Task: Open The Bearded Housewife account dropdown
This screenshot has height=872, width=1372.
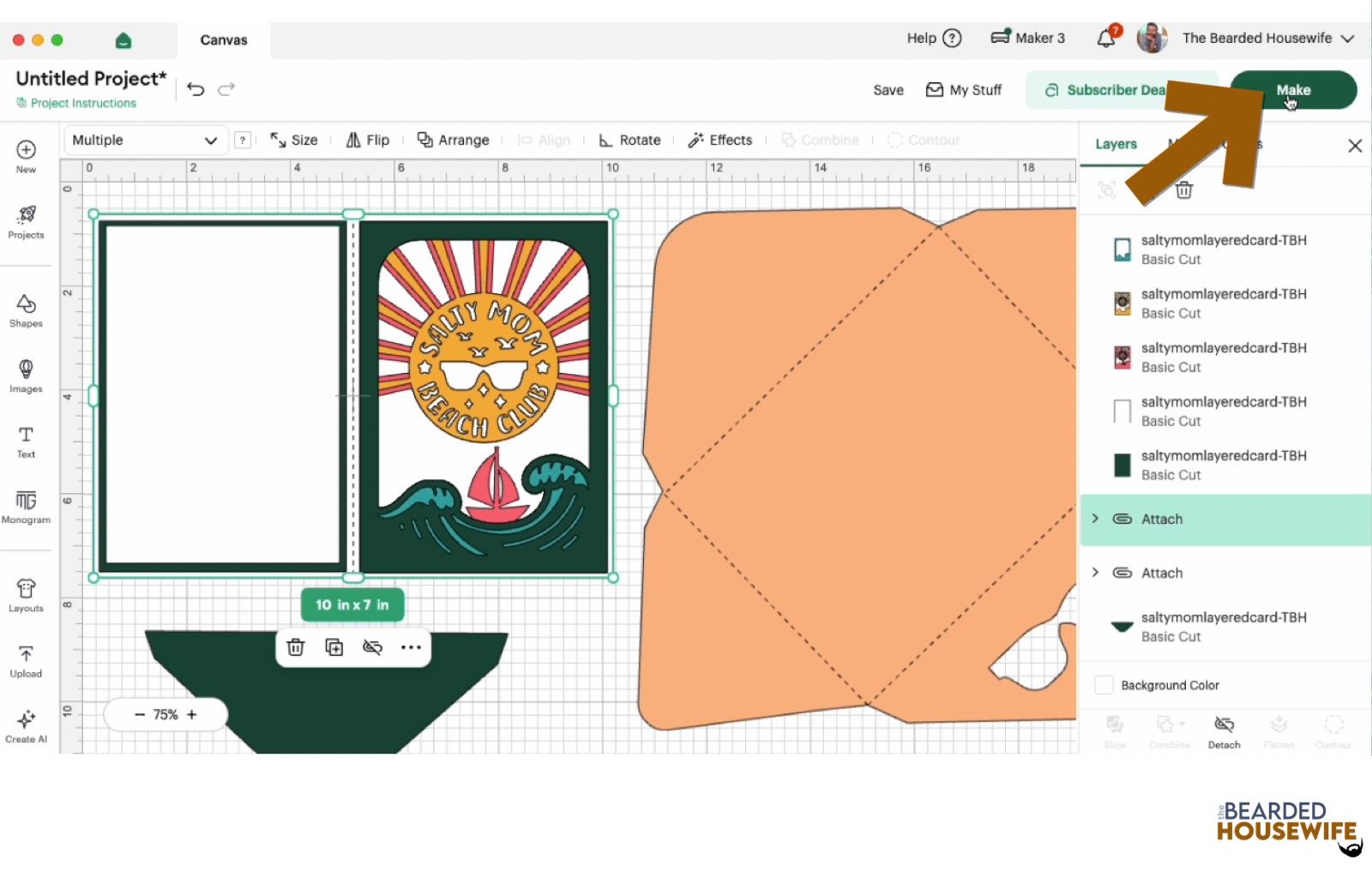Action: [1268, 38]
